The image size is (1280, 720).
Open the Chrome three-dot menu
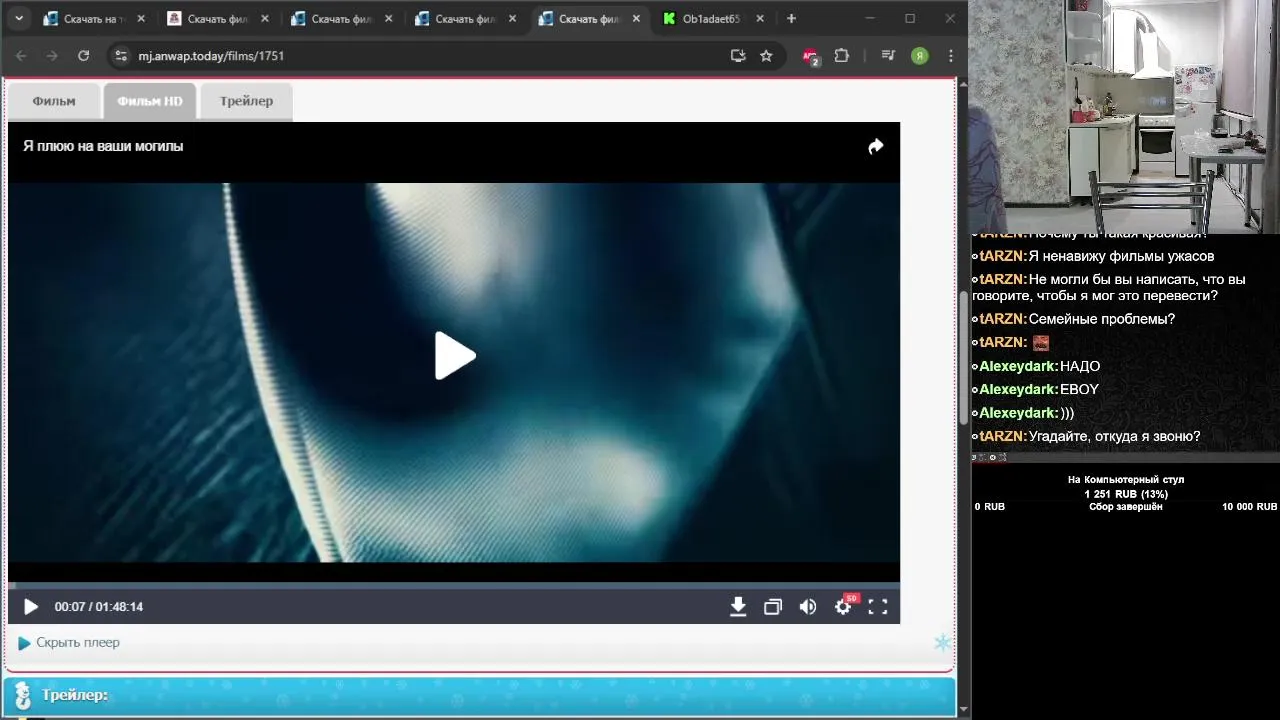click(x=951, y=56)
